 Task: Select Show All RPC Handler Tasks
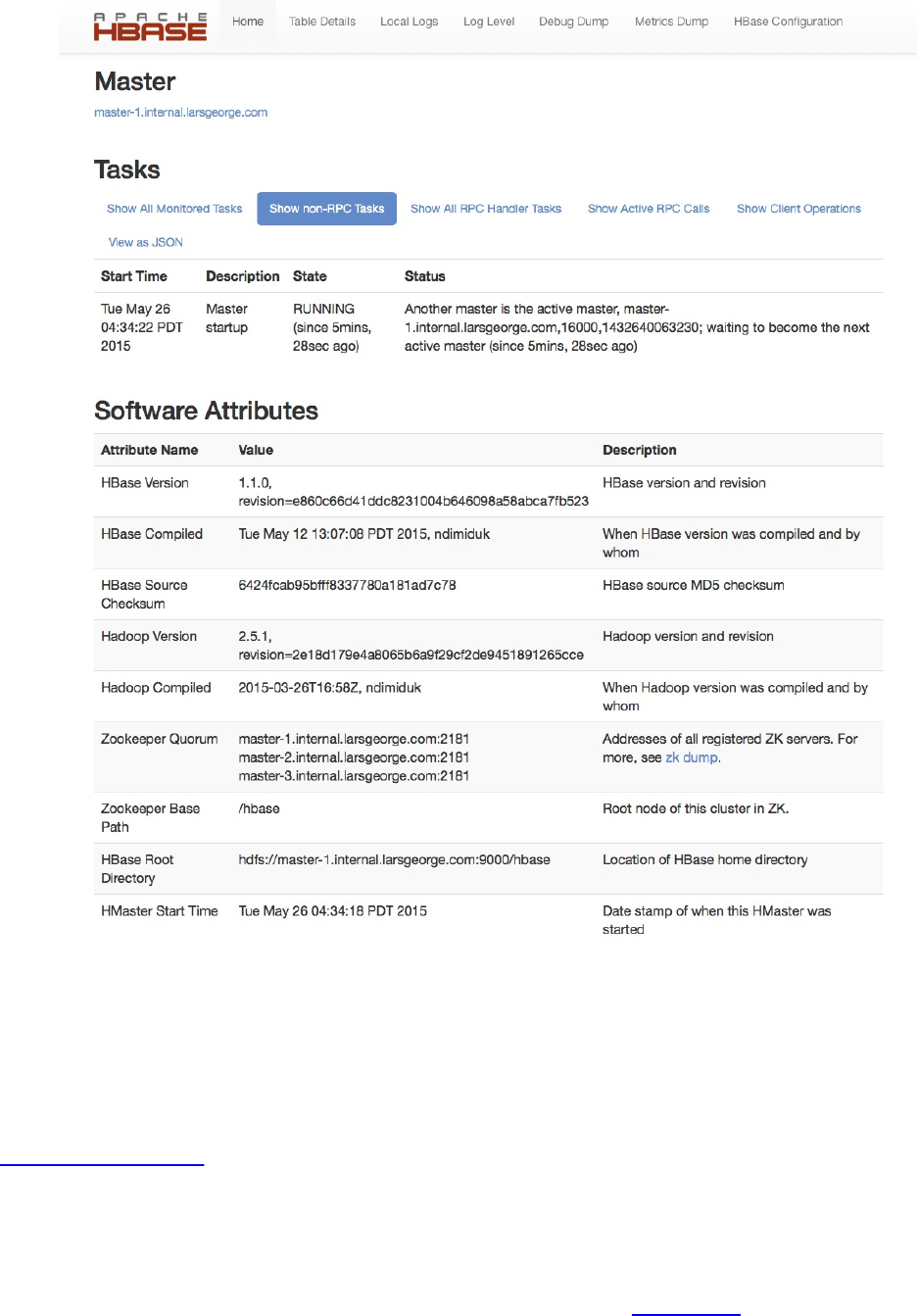(486, 209)
